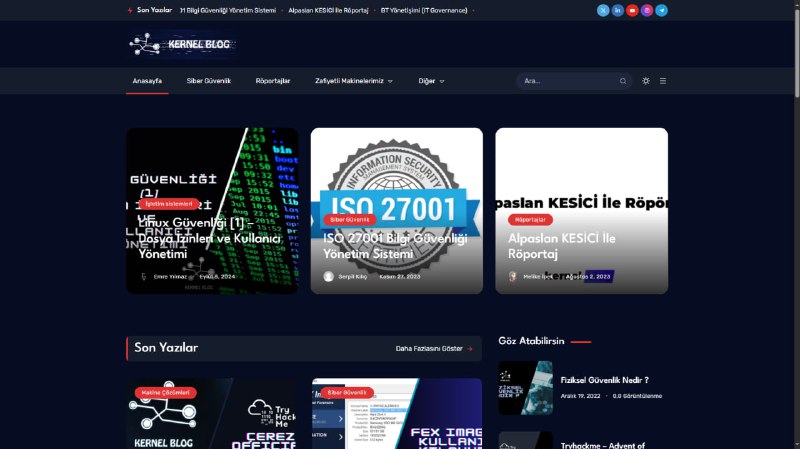Open the Instagram social icon

pos(647,10)
